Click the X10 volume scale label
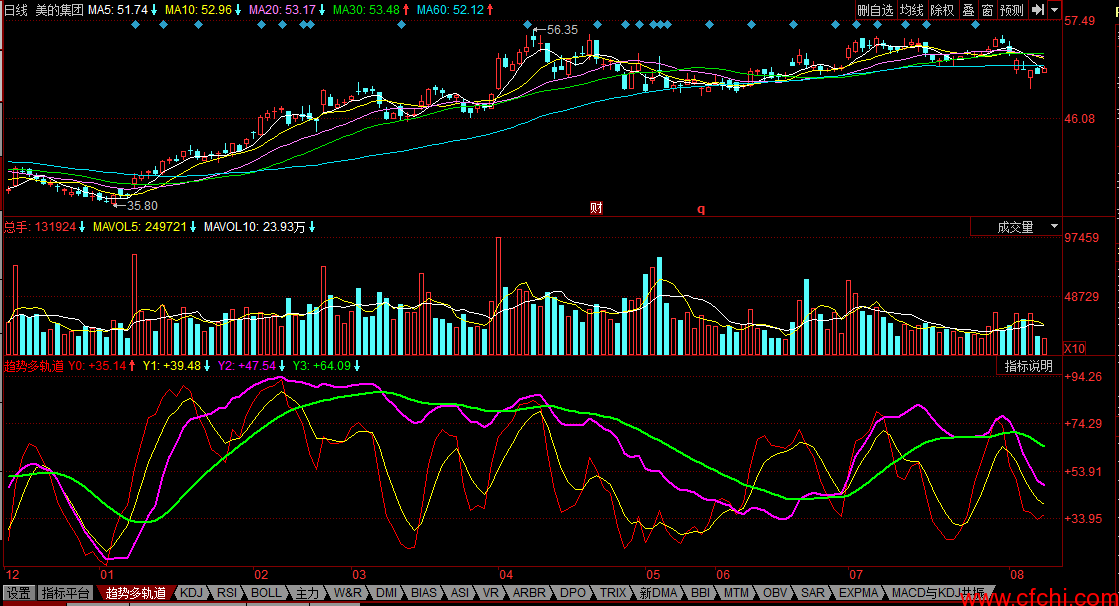The height and width of the screenshot is (606, 1119). pyautogui.click(x=1075, y=348)
